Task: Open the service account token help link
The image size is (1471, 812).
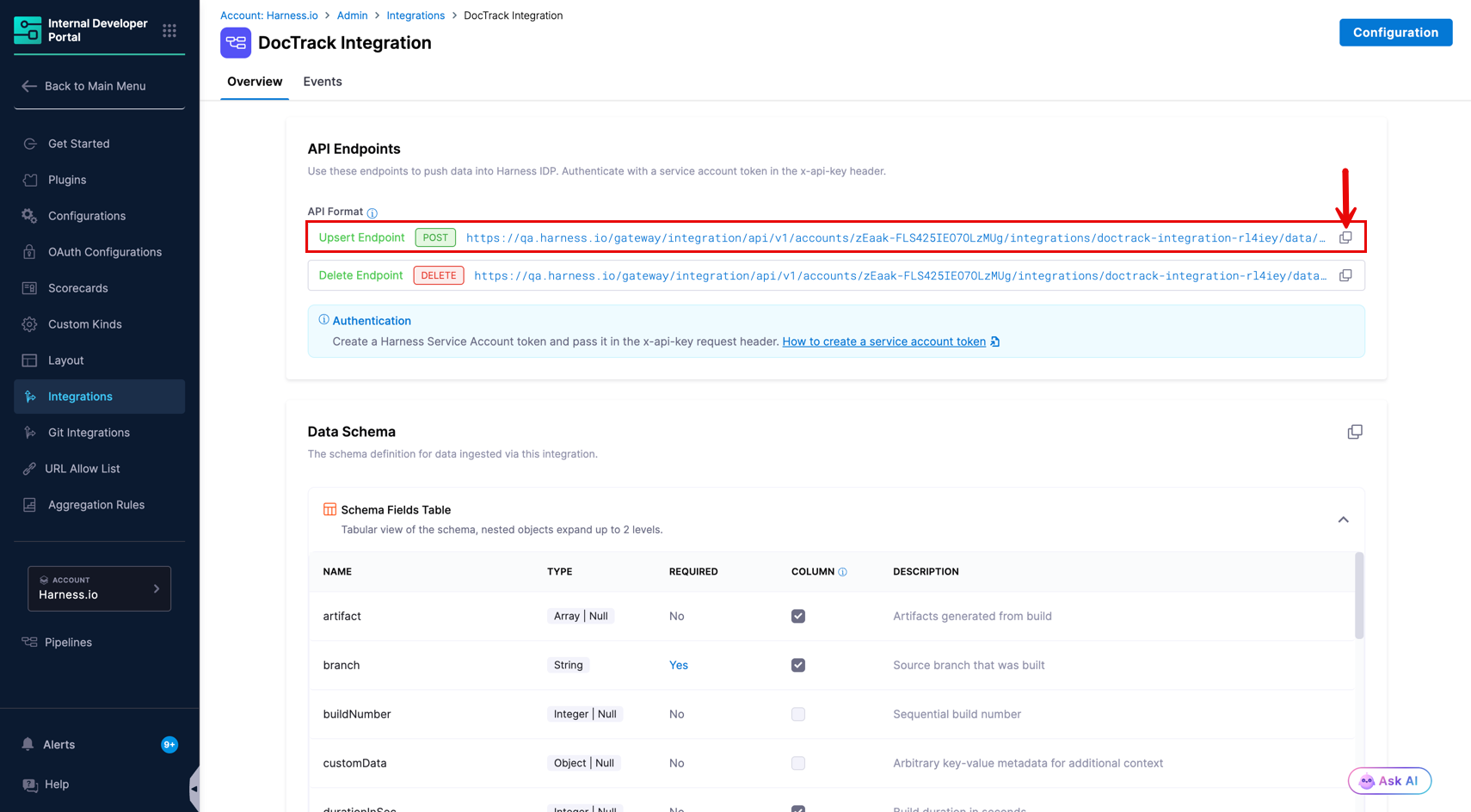Action: point(883,341)
